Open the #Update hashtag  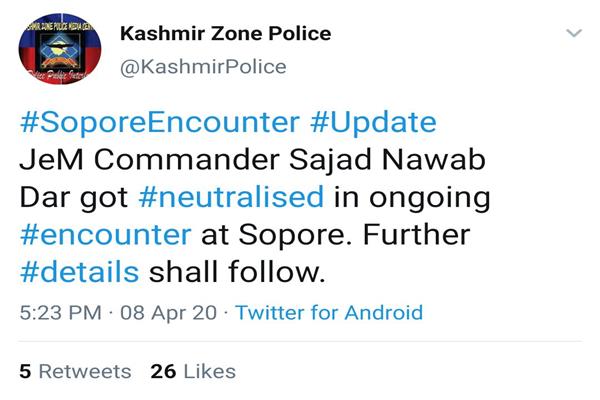tap(373, 123)
